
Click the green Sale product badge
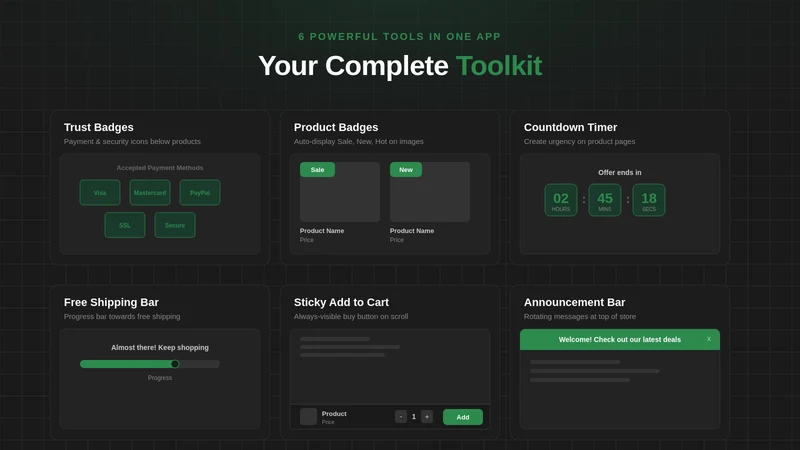[x=317, y=169]
